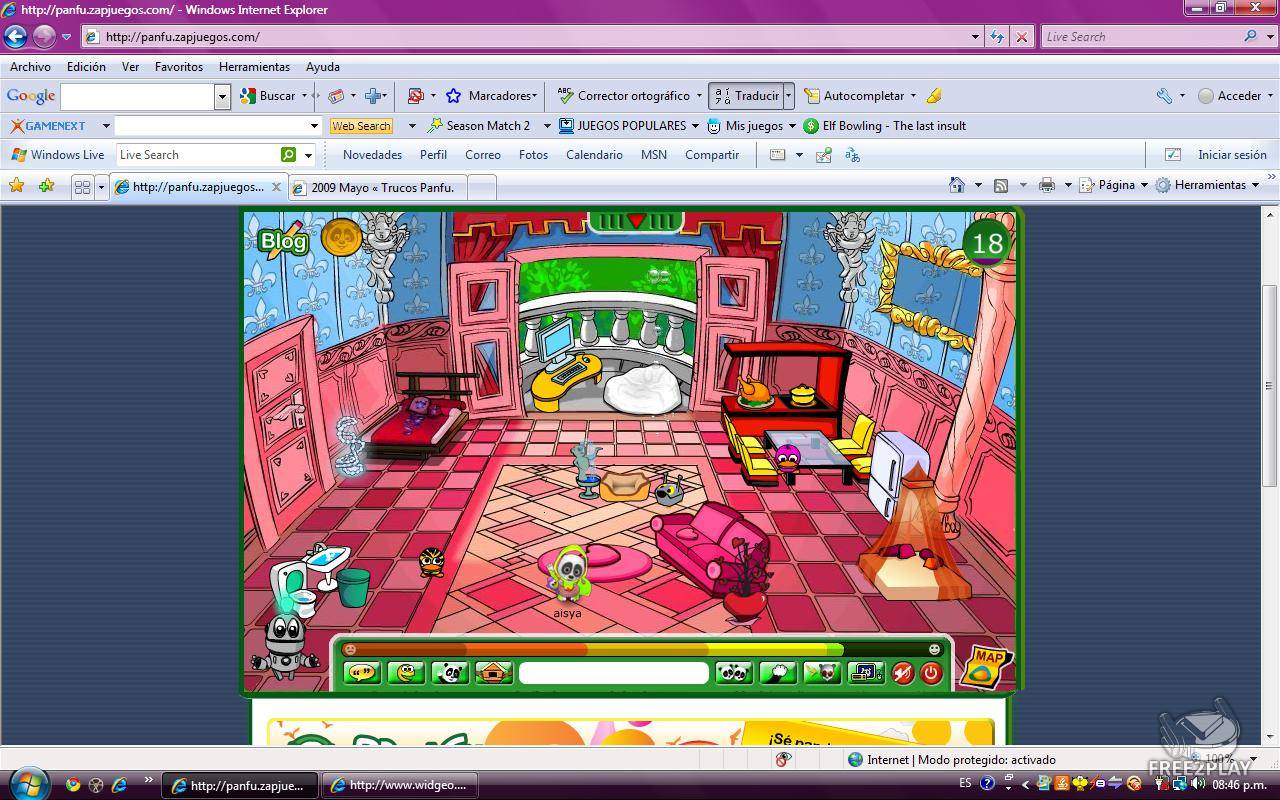Viewport: 1280px width, 800px height.
Task: Open the Herramientas menu in menu bar
Action: 254,67
